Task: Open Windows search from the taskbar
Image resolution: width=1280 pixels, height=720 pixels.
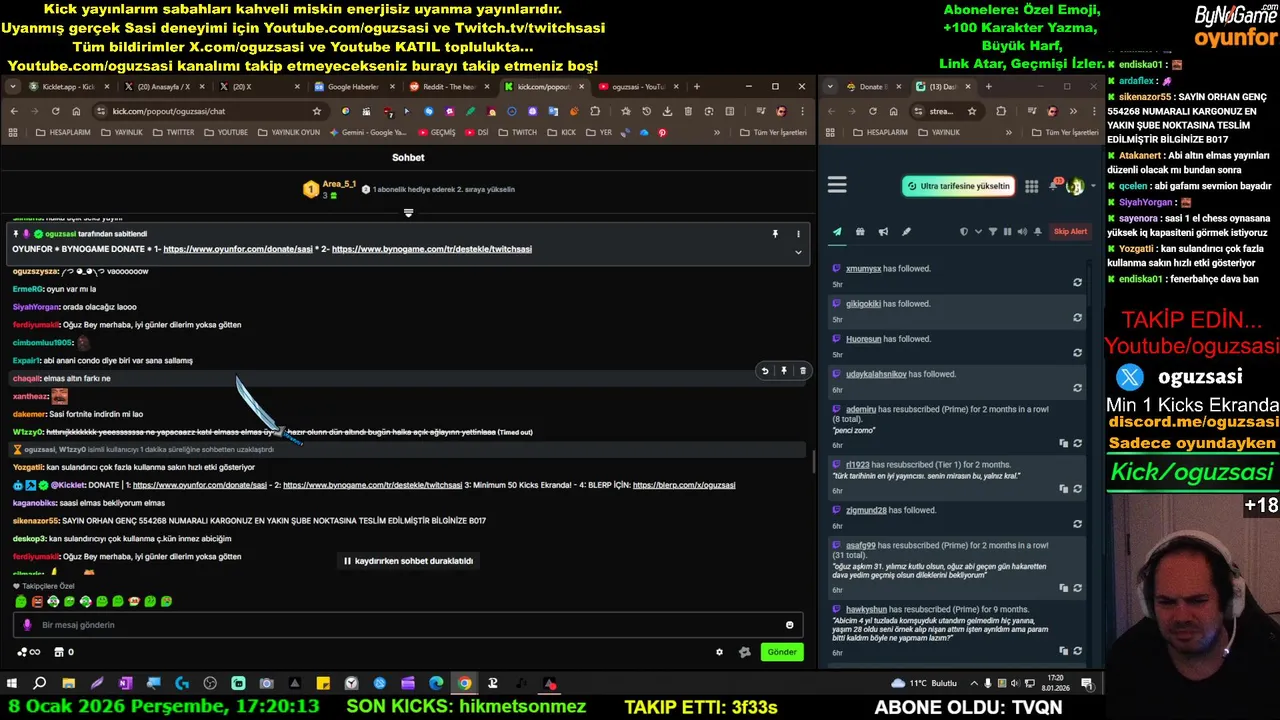Action: [x=40, y=684]
